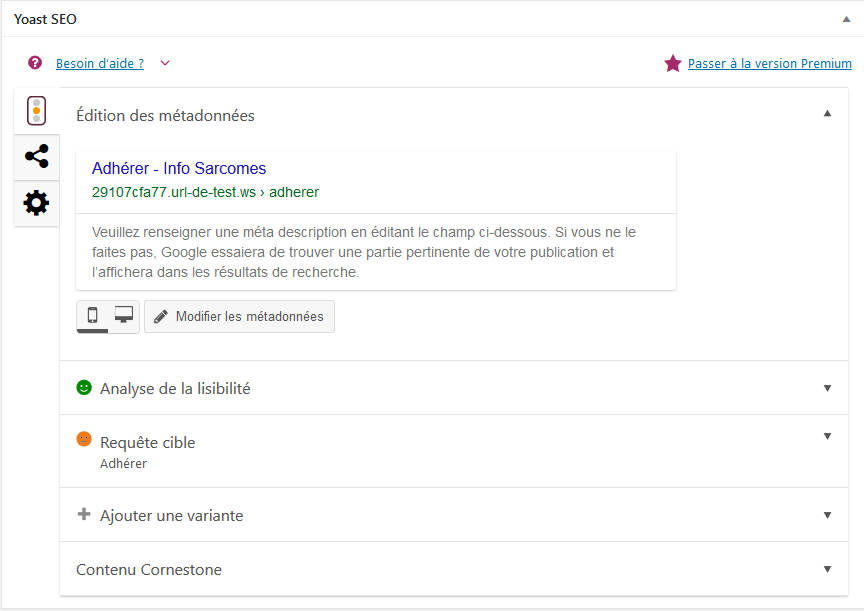Select the mobile preview phone icon

click(93, 315)
